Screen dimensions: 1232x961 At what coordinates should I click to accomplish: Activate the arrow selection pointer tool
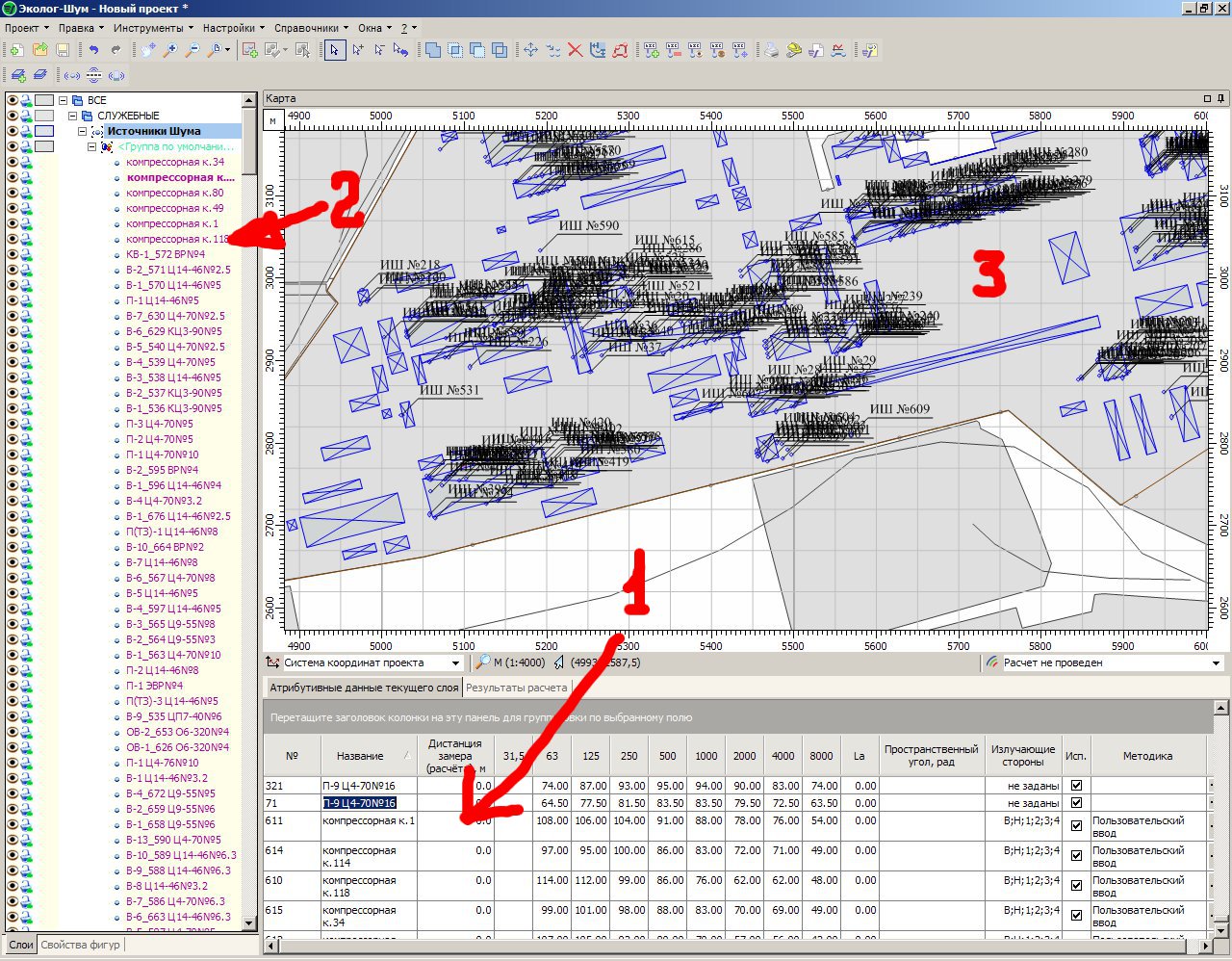coord(334,50)
